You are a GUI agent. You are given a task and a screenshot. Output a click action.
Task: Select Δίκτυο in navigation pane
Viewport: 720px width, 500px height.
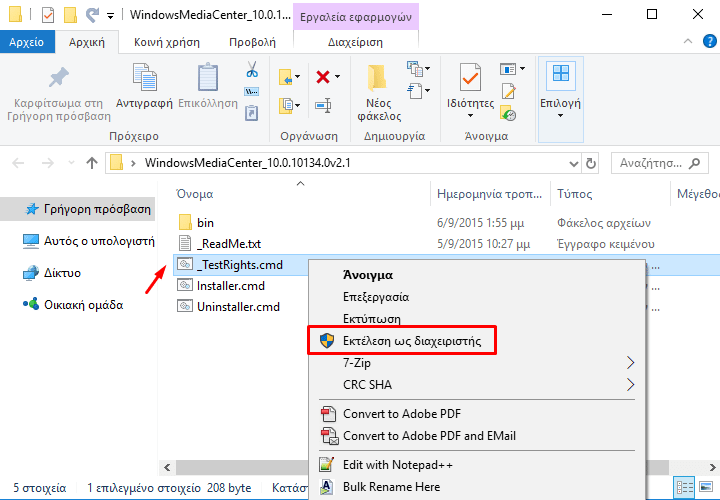(x=52, y=273)
